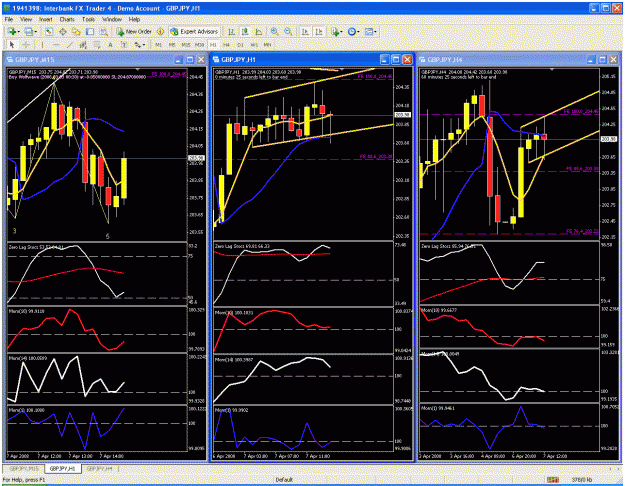This screenshot has width=625, height=486.
Task: Expand the Periods dropdown arrow
Action: 358,32
